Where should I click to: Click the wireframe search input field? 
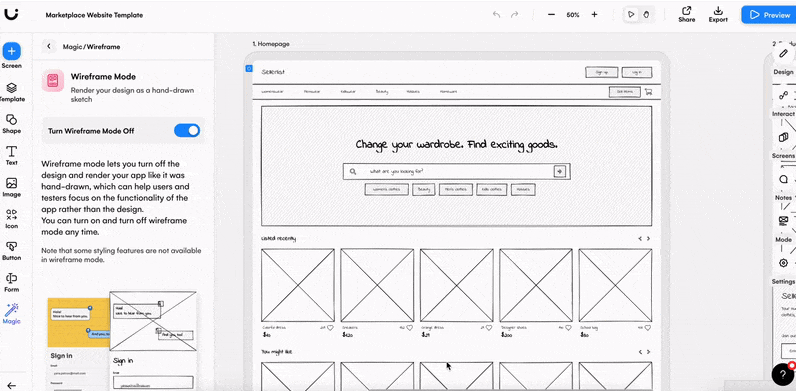click(456, 172)
